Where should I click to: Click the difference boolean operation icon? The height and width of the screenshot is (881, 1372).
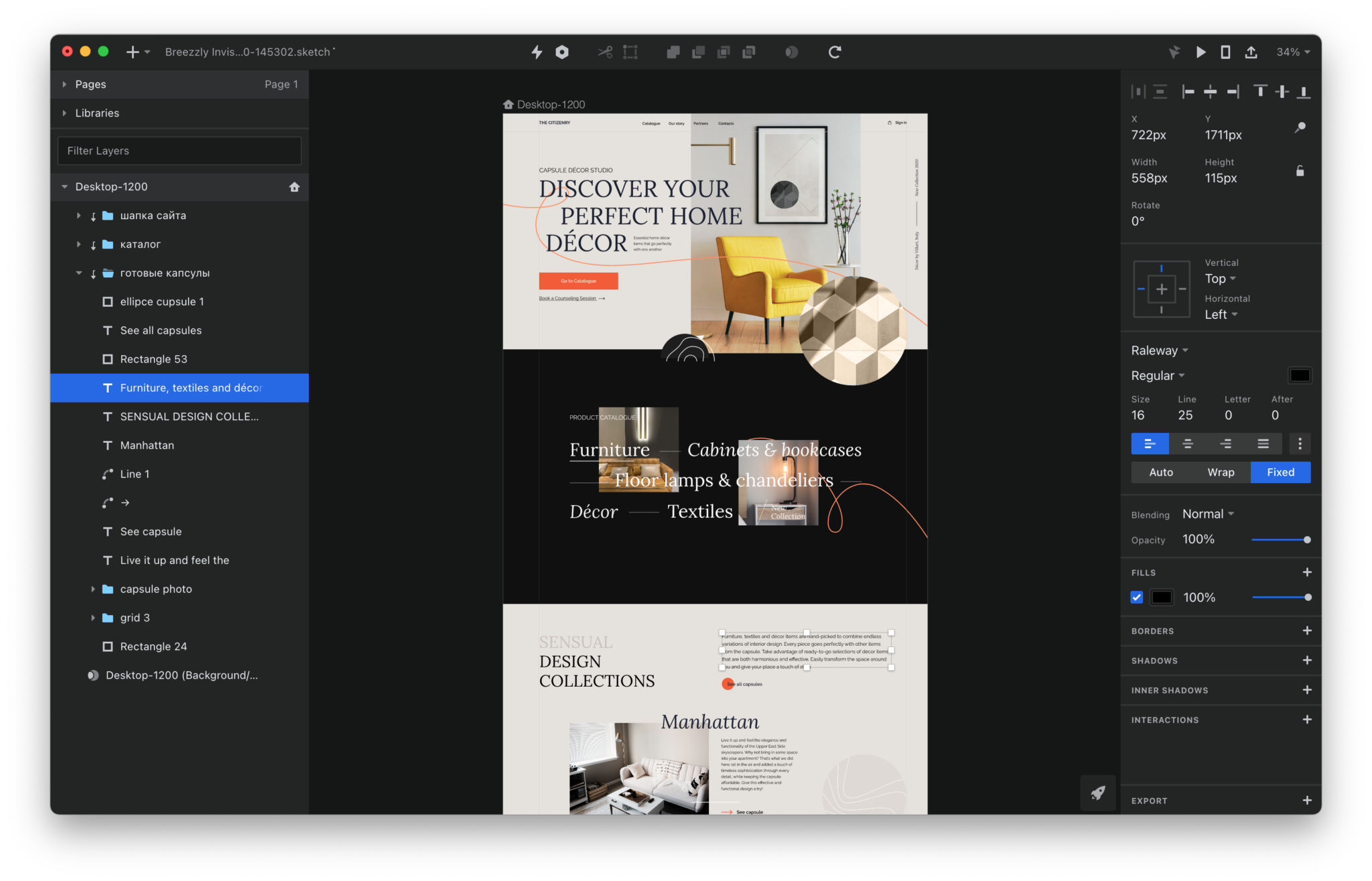[749, 52]
